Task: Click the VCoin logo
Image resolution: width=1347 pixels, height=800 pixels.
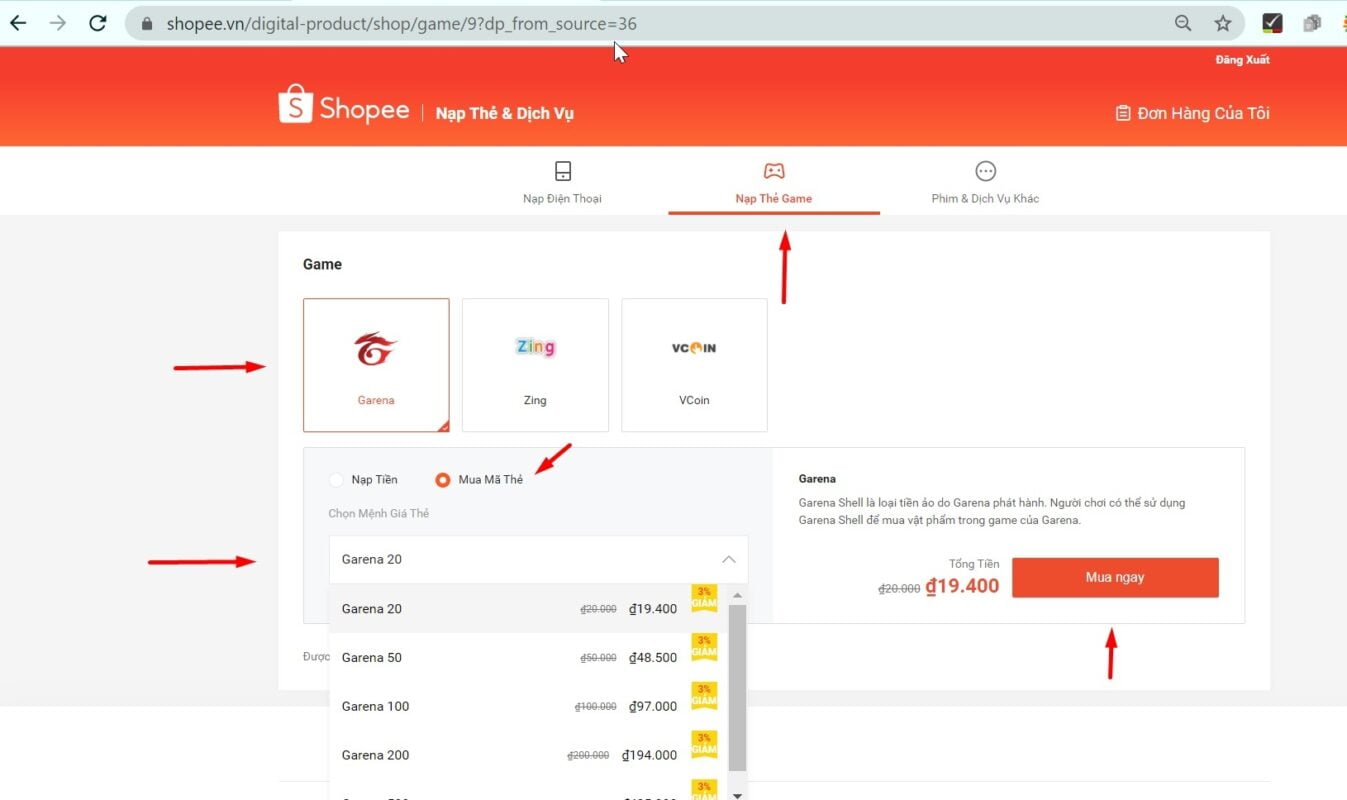Action: [x=694, y=348]
